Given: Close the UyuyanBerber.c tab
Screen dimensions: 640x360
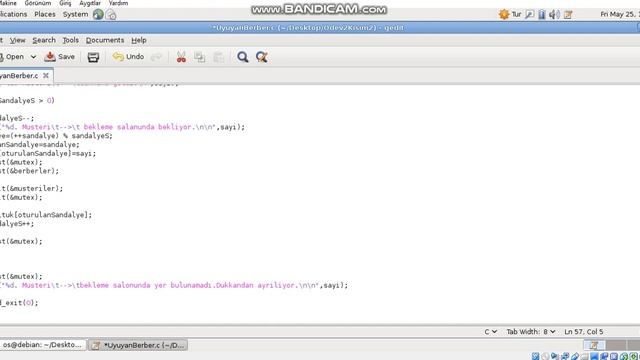Looking at the screenshot, I should coord(46,76).
